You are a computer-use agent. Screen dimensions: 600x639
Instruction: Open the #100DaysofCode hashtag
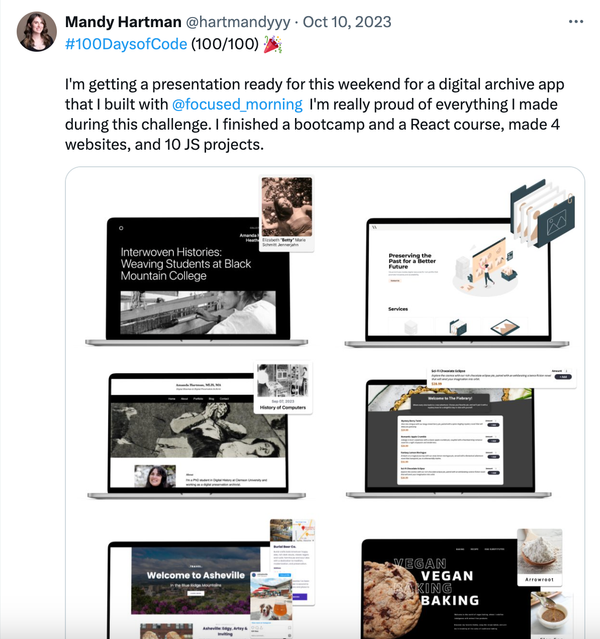coord(126,44)
